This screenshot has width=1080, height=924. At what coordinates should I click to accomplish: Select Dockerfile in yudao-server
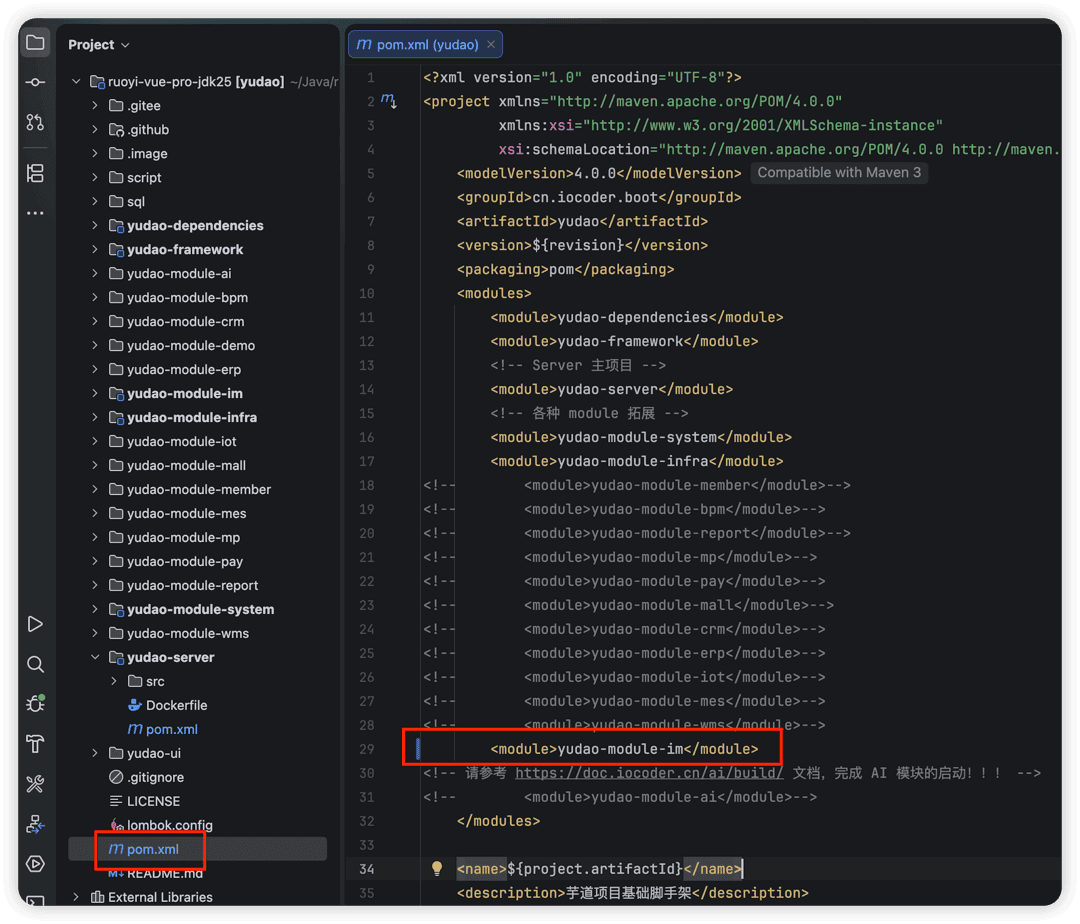pyautogui.click(x=176, y=706)
